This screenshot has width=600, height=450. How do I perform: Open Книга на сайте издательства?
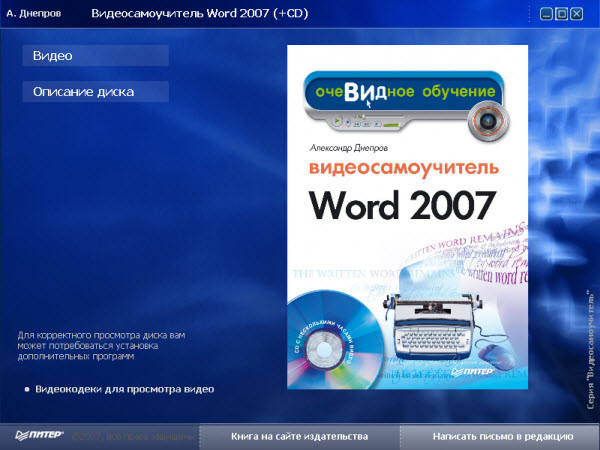[x=299, y=436]
